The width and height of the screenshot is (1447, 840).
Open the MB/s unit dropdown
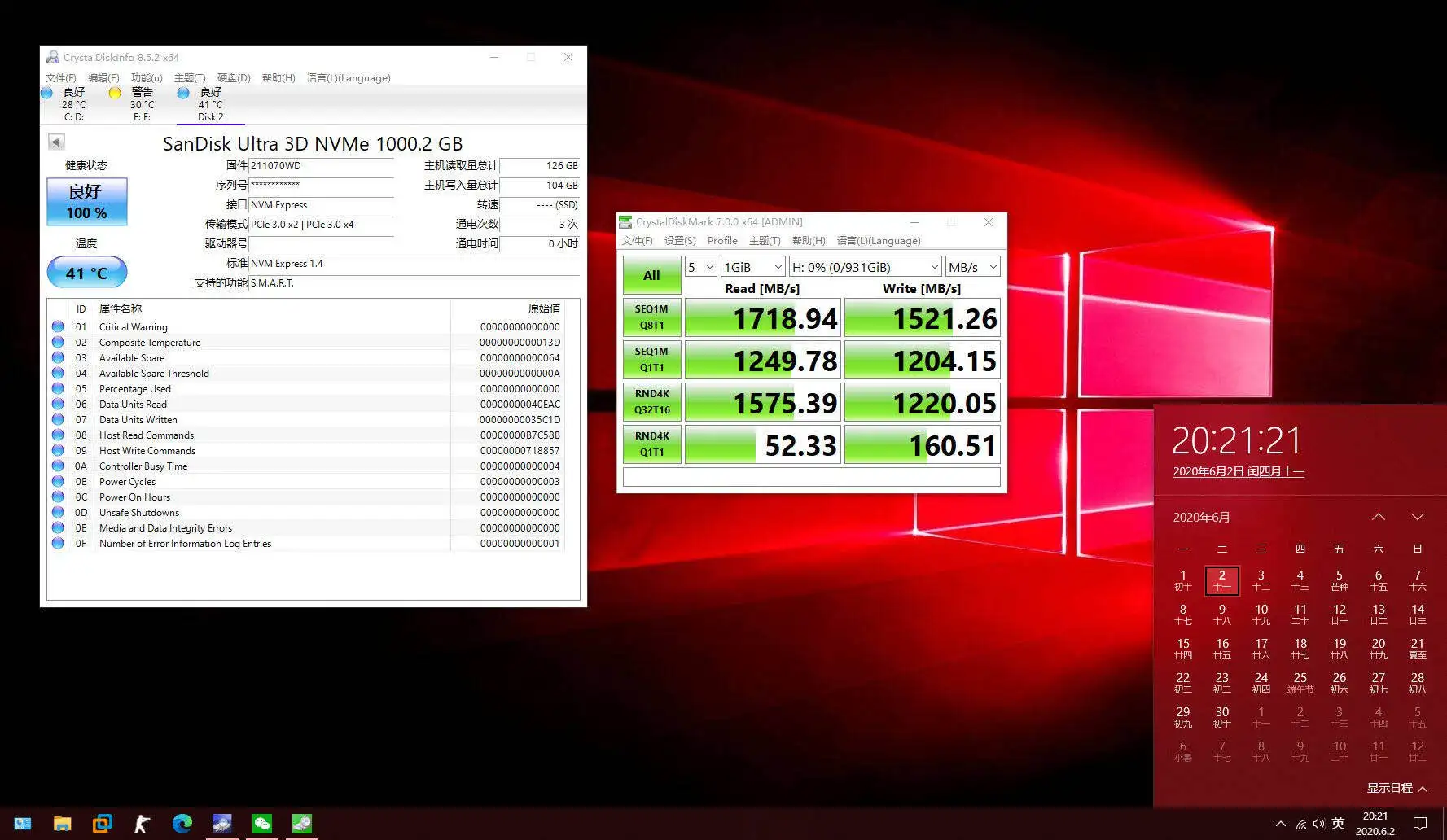[973, 267]
